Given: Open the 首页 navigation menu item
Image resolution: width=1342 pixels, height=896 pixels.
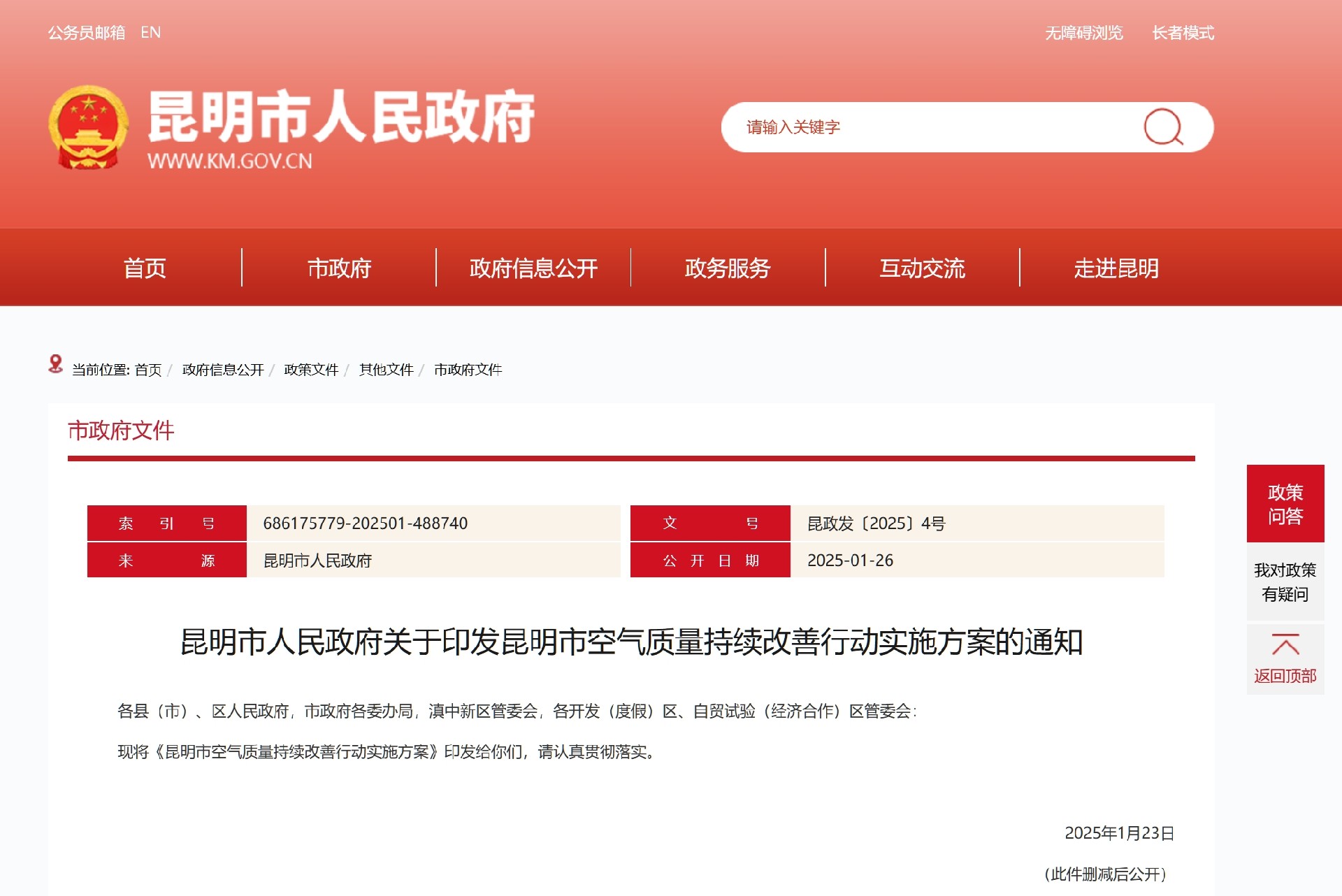Looking at the screenshot, I should click(145, 268).
